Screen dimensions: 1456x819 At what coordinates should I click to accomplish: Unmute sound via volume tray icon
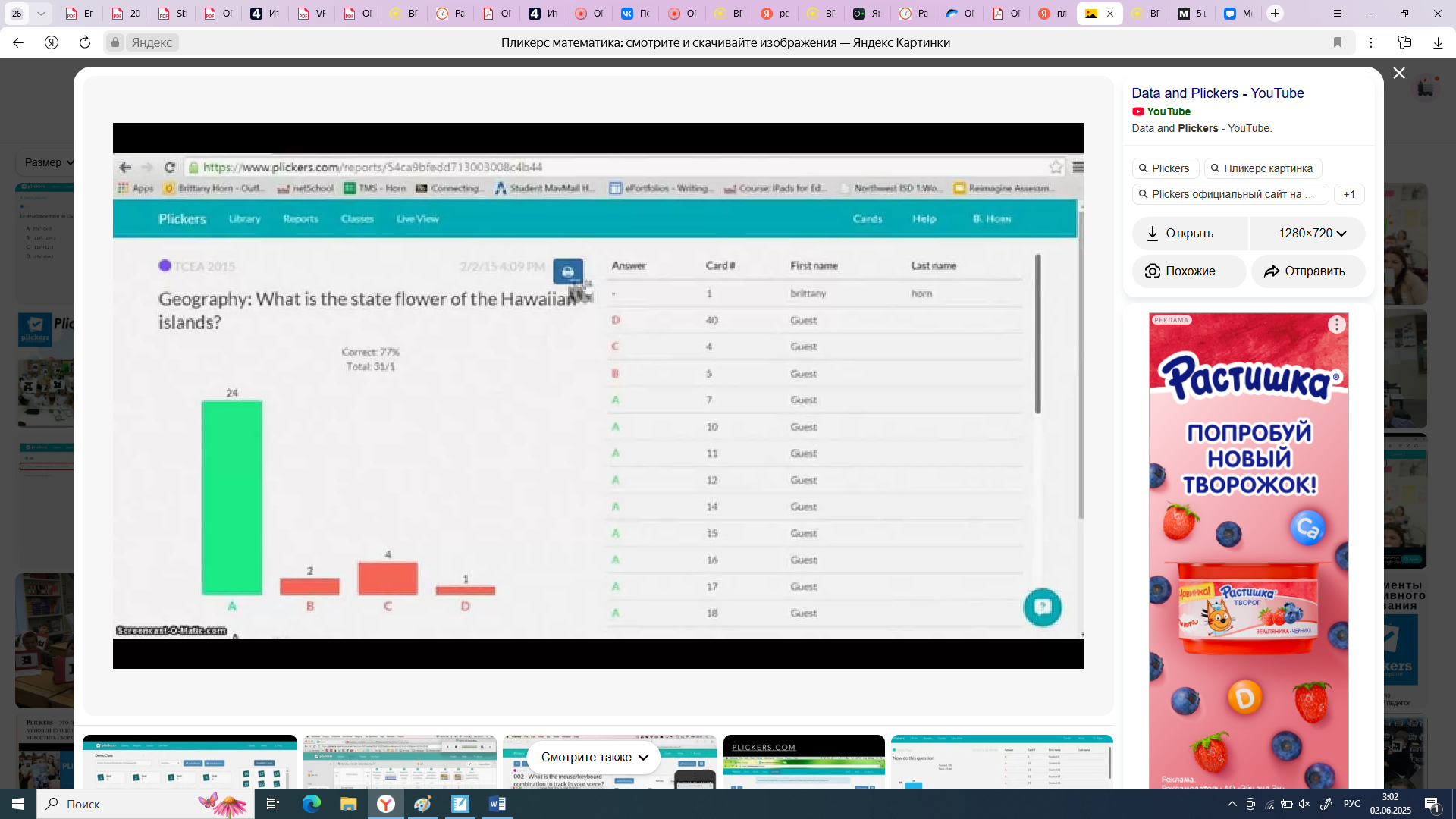click(1304, 804)
